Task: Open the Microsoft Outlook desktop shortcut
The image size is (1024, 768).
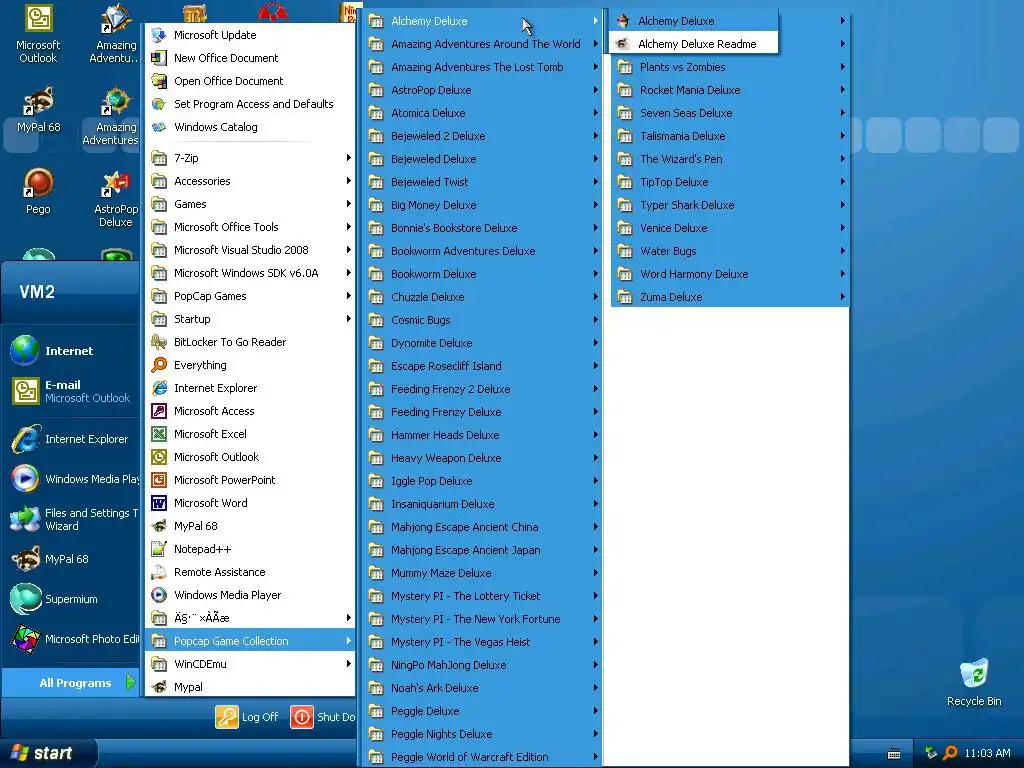Action: pos(38,34)
